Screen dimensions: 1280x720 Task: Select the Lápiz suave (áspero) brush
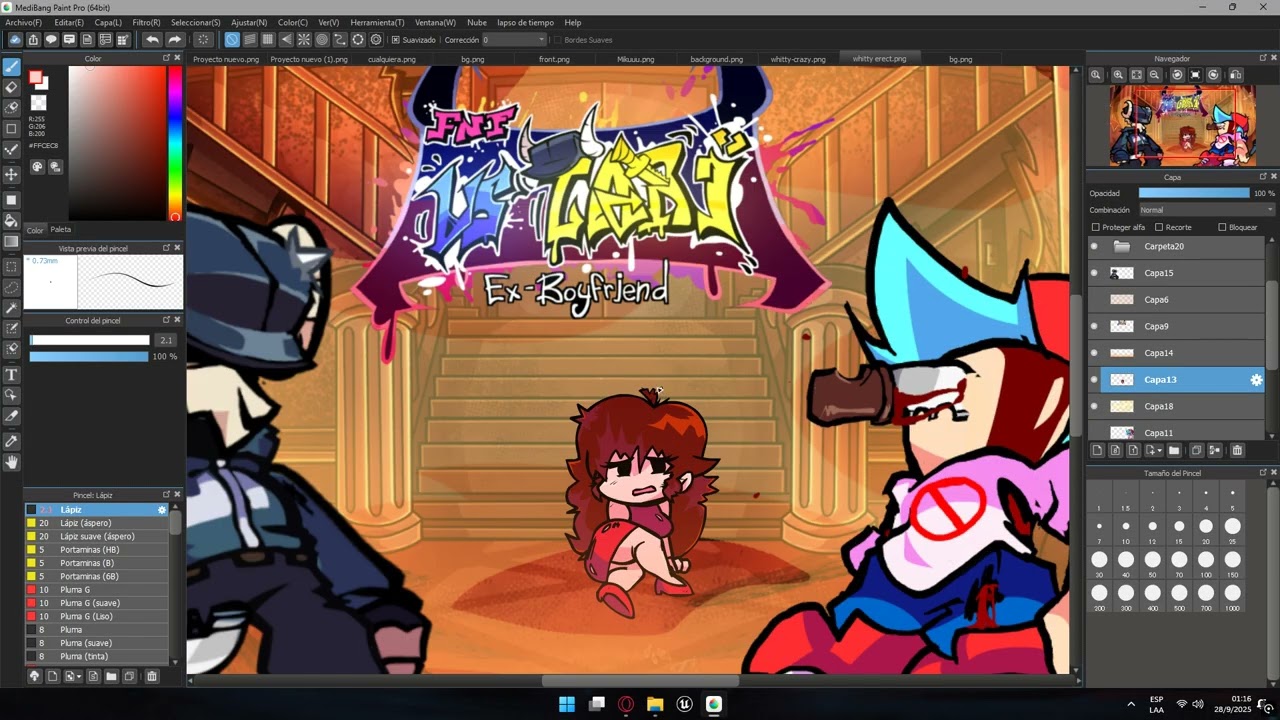tap(97, 537)
